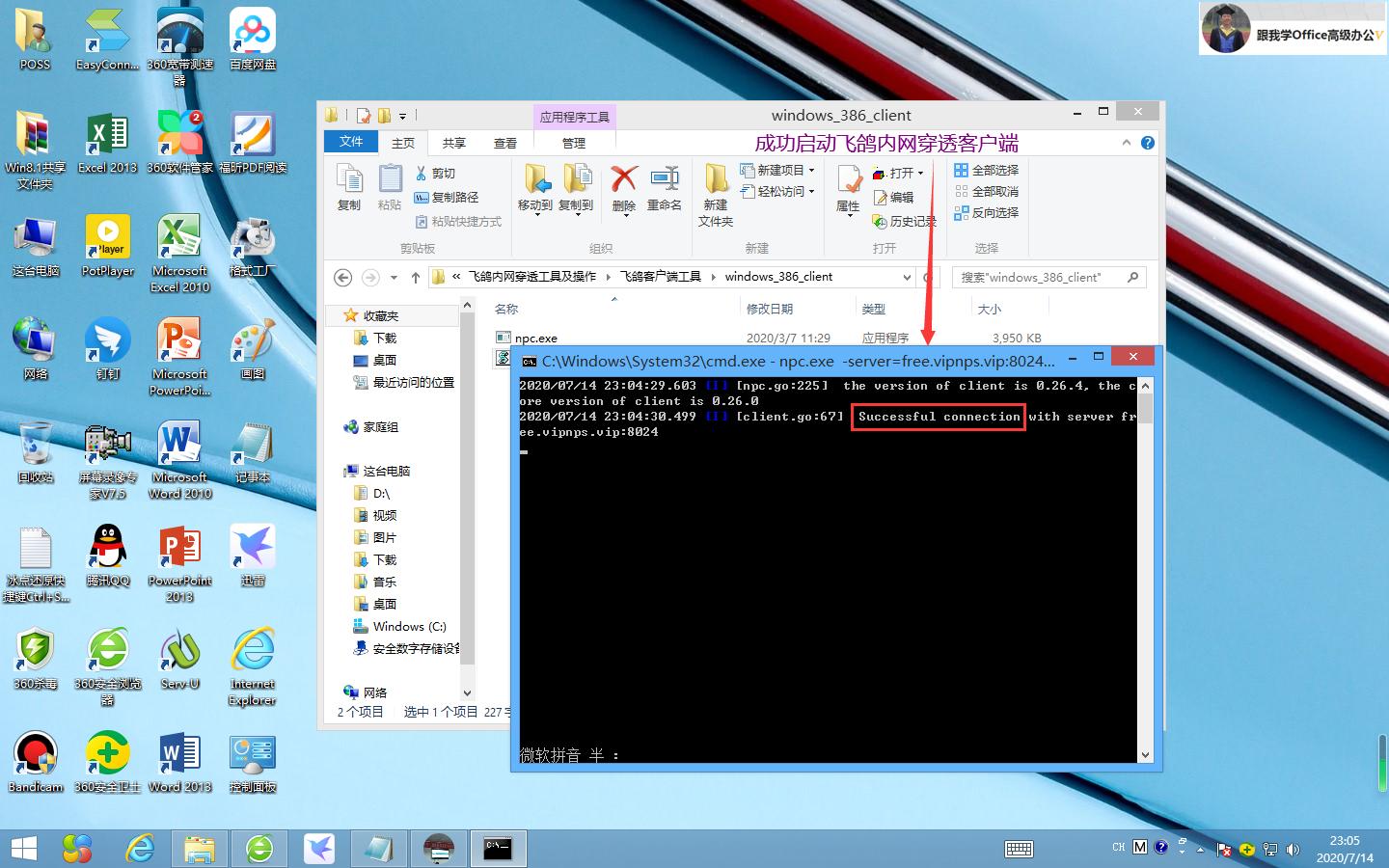Open the 共享 (Share) ribbon tab
This screenshot has height=868, width=1389.
(453, 142)
